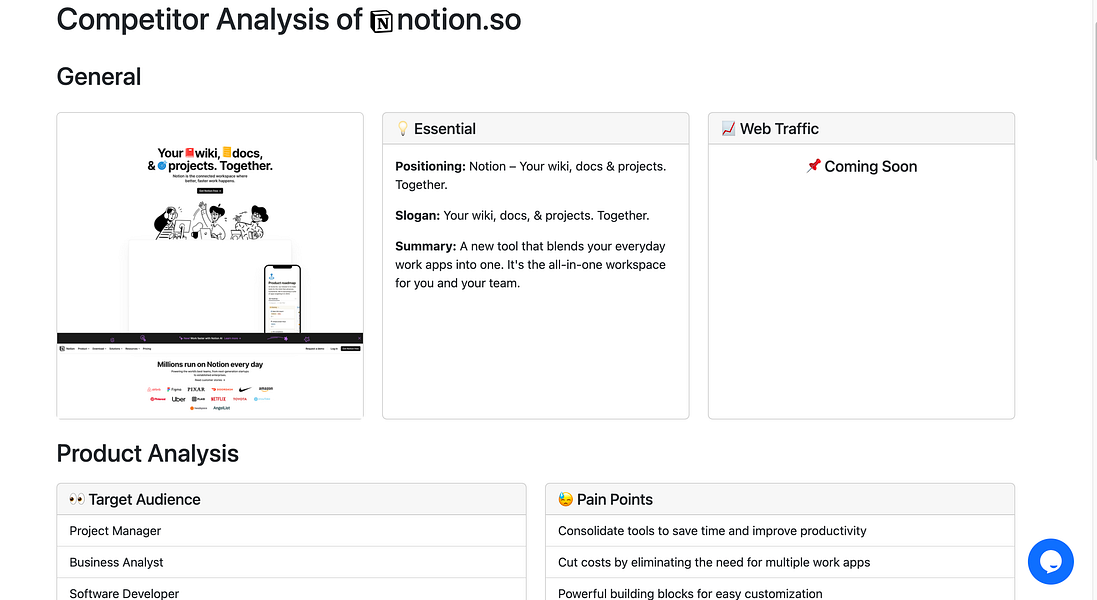Open the Notion homepage screenshot thumbnail
This screenshot has height=600, width=1097.
tap(210, 266)
